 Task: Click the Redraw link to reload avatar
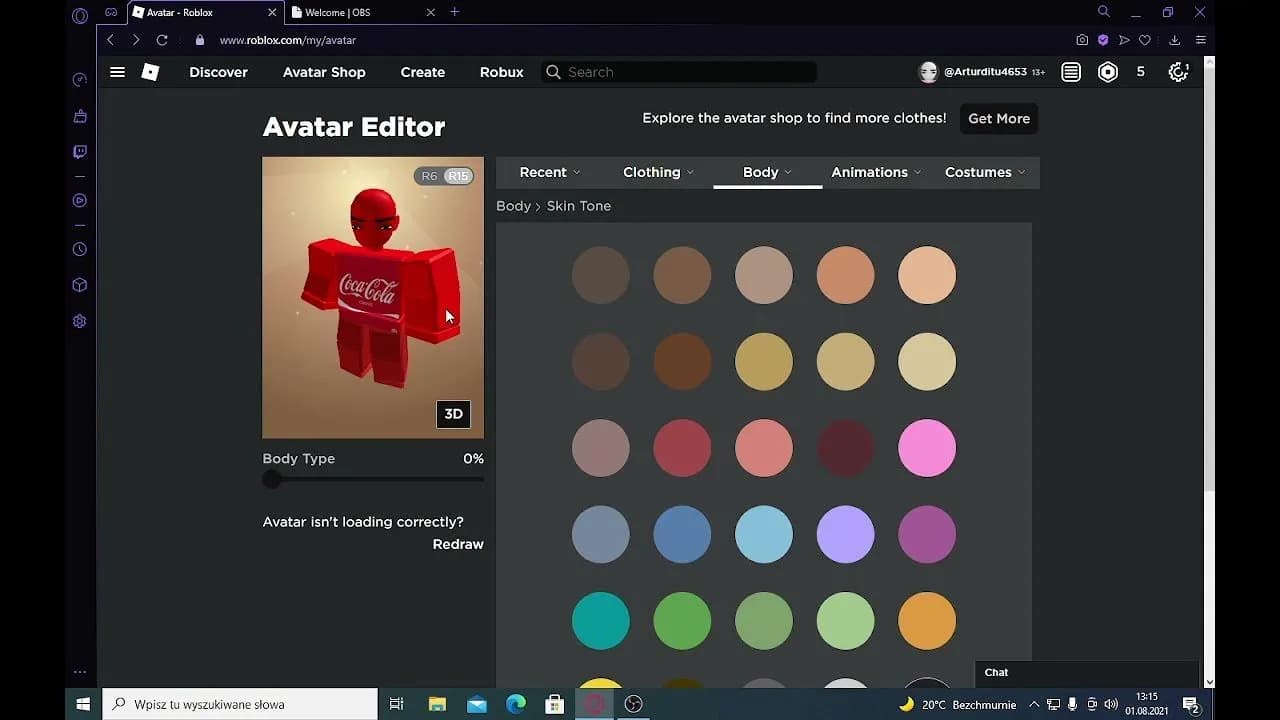click(x=458, y=544)
